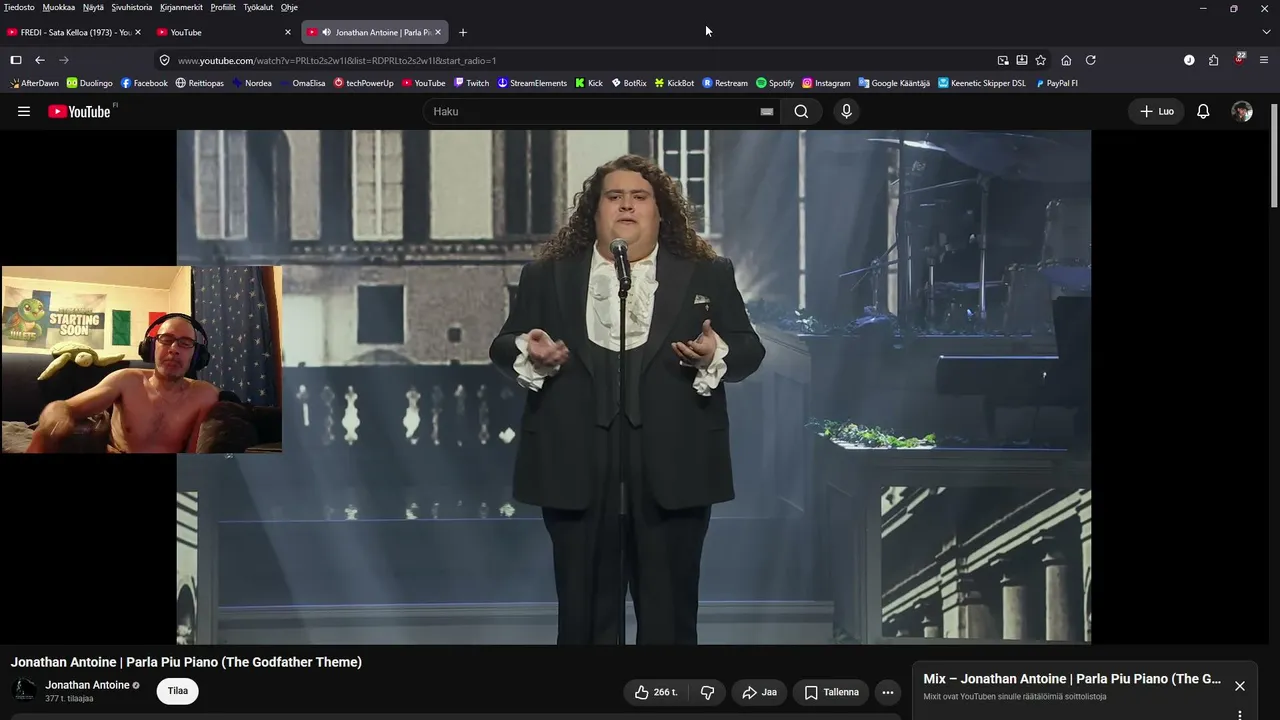The width and height of the screenshot is (1280, 720).
Task: Open the browser application hamburger menu
Action: (1264, 60)
